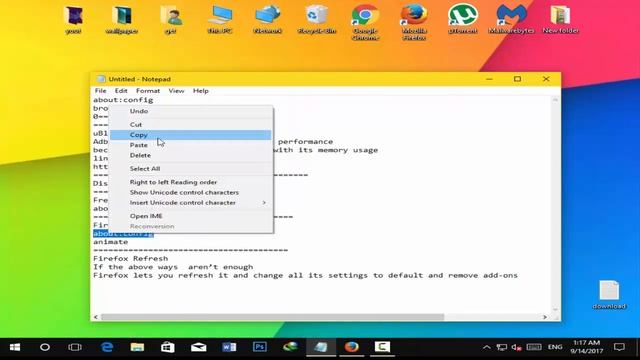Select the uTorrent desktop shortcut
640x360 pixels.
(x=462, y=20)
